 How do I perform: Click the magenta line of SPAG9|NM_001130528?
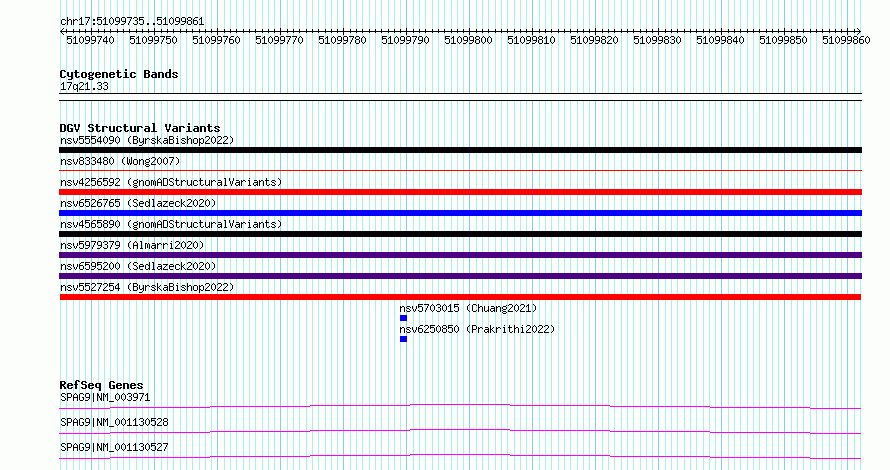click(460, 431)
